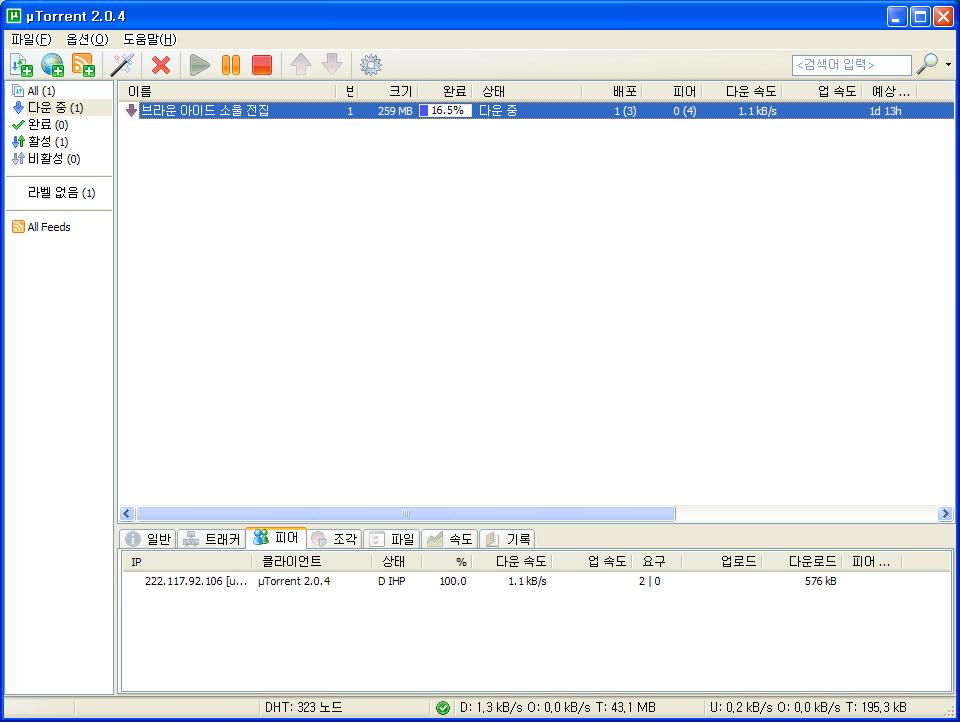
Task: Click the 다운로드 column header in peers
Action: point(801,562)
